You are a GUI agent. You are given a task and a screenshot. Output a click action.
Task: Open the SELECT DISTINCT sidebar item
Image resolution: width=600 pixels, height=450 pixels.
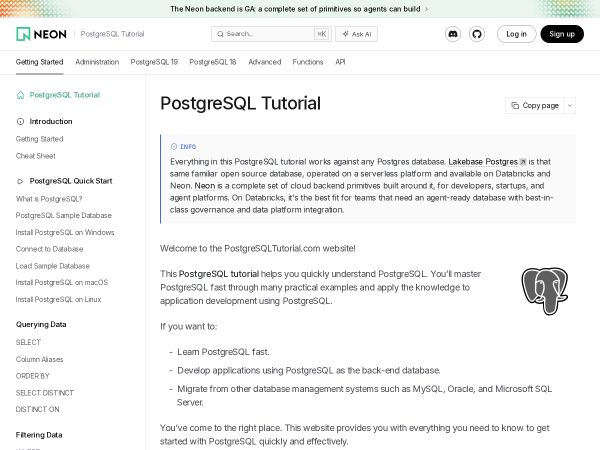[x=45, y=393]
